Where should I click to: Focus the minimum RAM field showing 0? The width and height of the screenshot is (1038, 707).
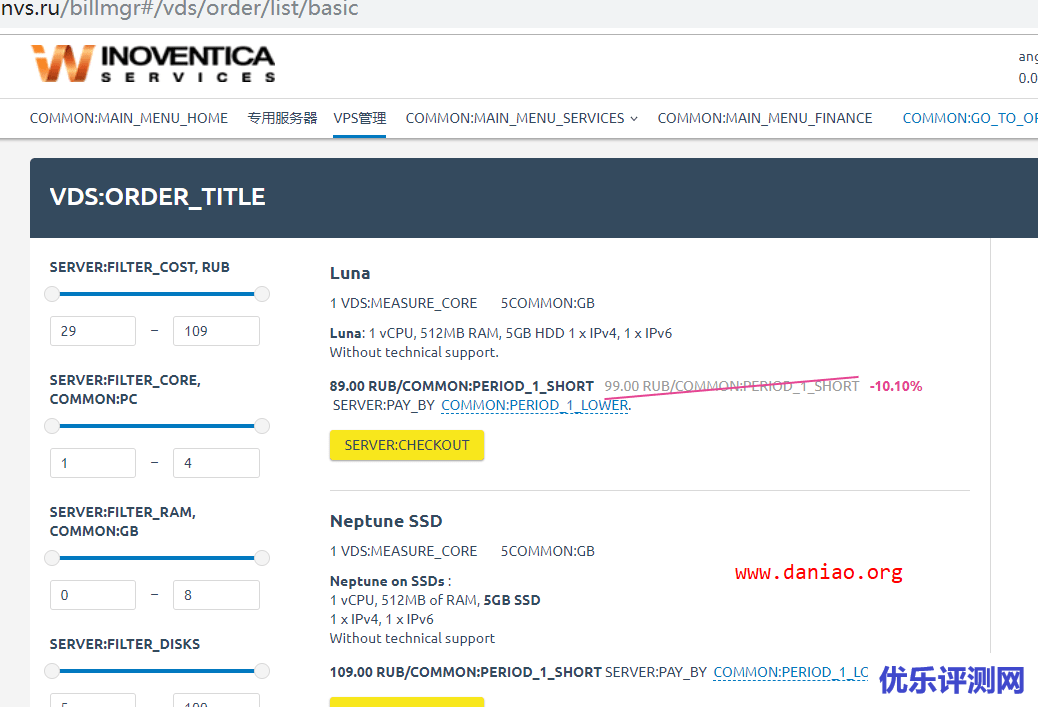(93, 594)
